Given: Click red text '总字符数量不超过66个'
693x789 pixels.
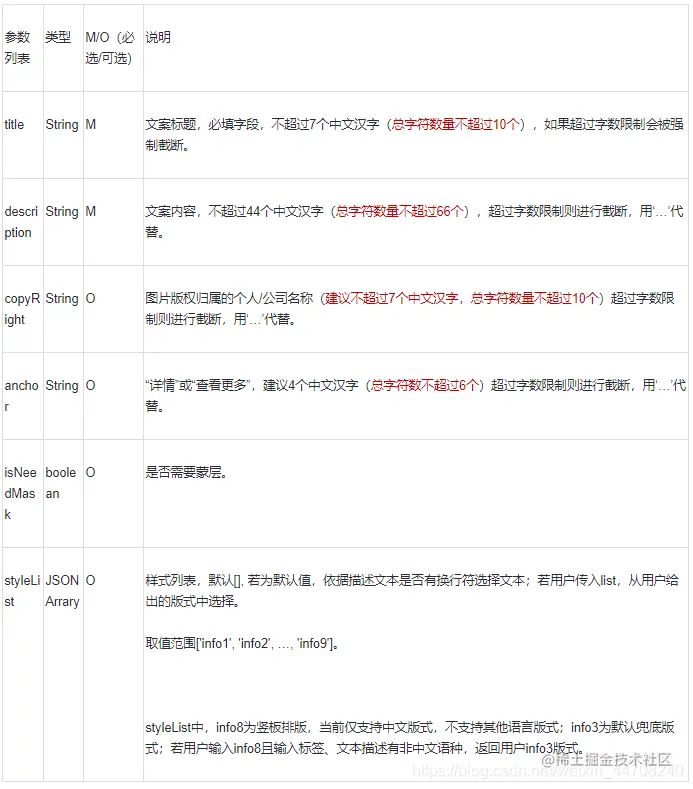Looking at the screenshot, I should coord(399,211).
